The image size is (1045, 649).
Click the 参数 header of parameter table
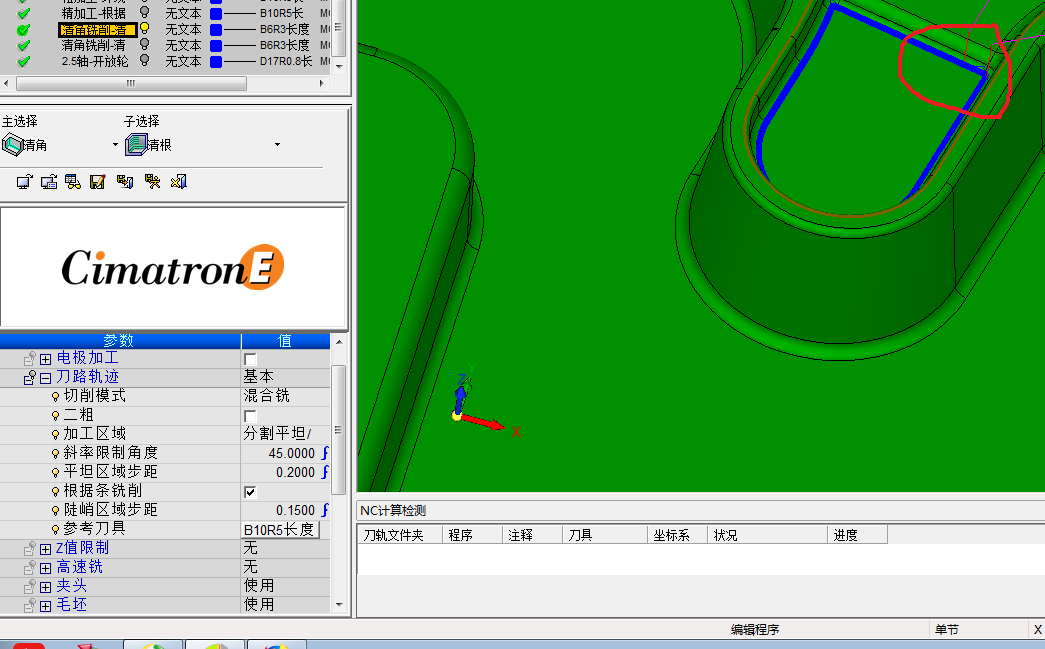[120, 340]
